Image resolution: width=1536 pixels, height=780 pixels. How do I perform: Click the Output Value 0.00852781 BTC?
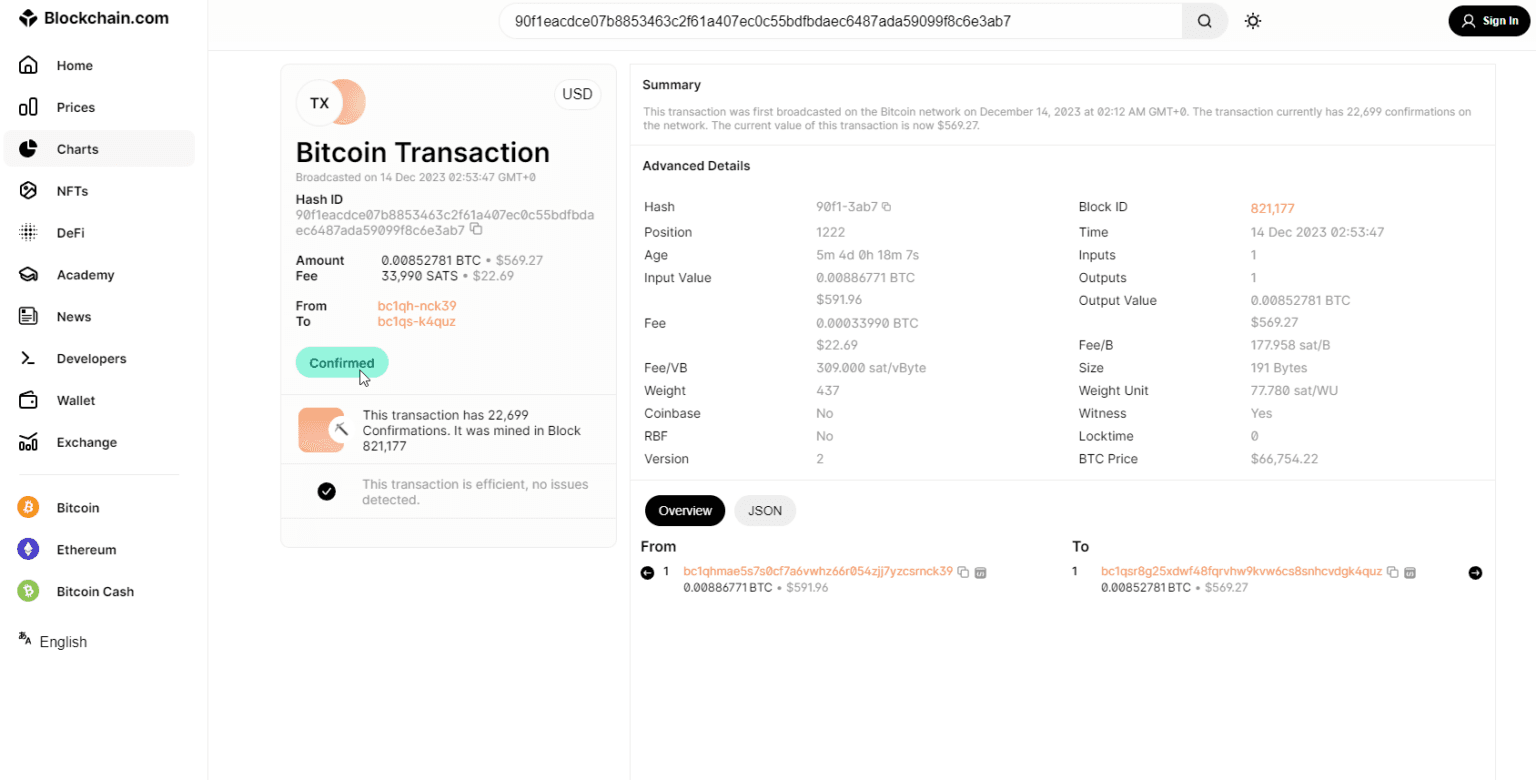click(1300, 300)
